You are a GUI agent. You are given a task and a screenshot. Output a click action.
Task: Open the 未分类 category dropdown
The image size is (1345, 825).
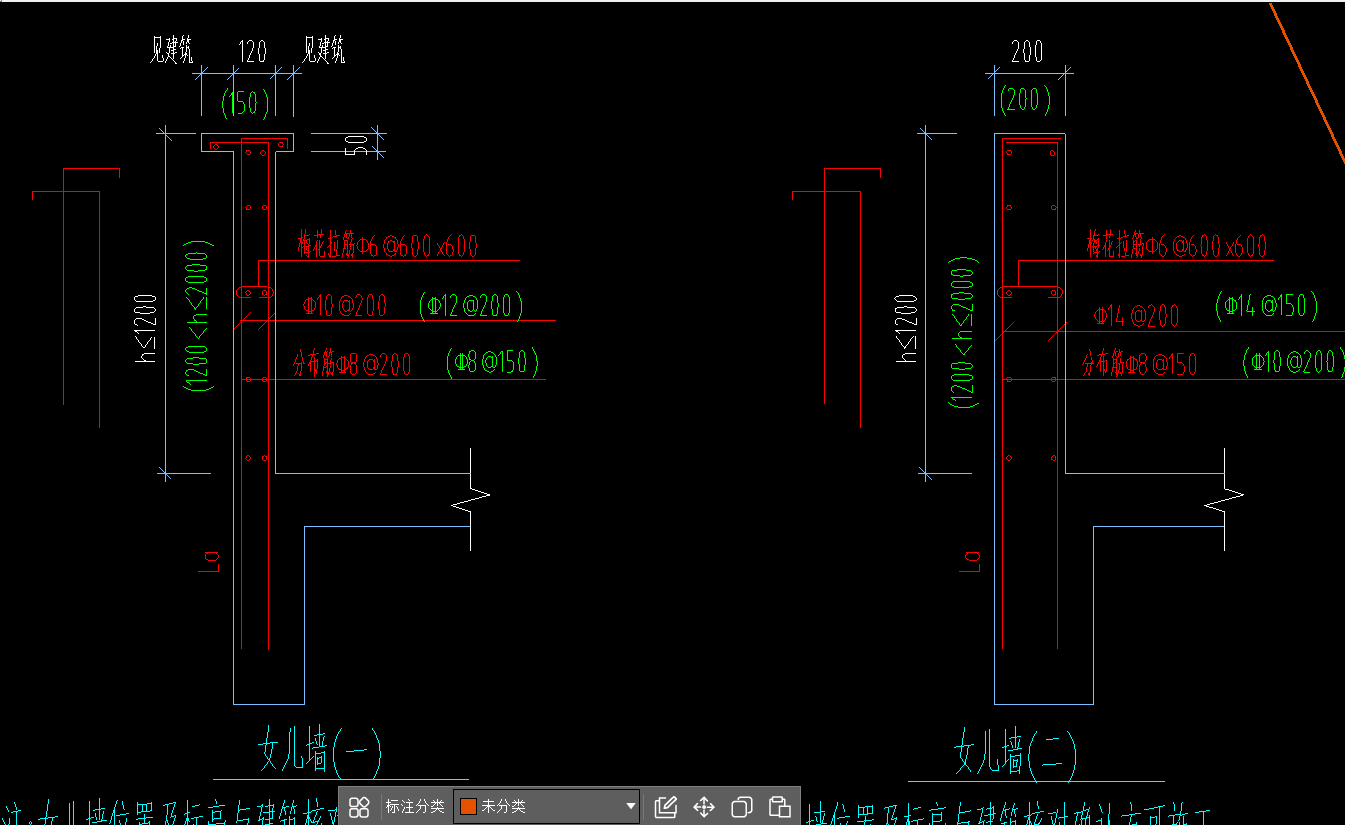click(x=547, y=806)
